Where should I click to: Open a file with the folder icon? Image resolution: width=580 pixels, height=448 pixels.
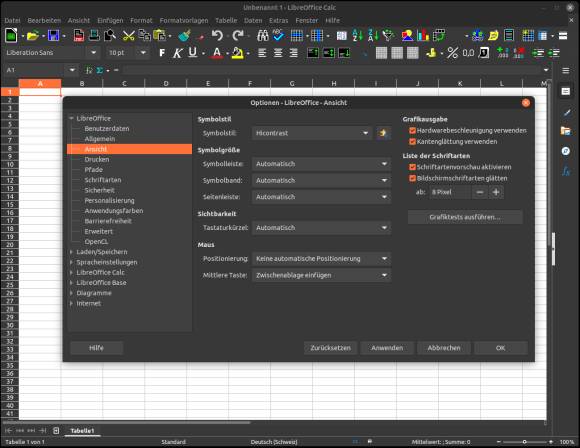[33, 36]
